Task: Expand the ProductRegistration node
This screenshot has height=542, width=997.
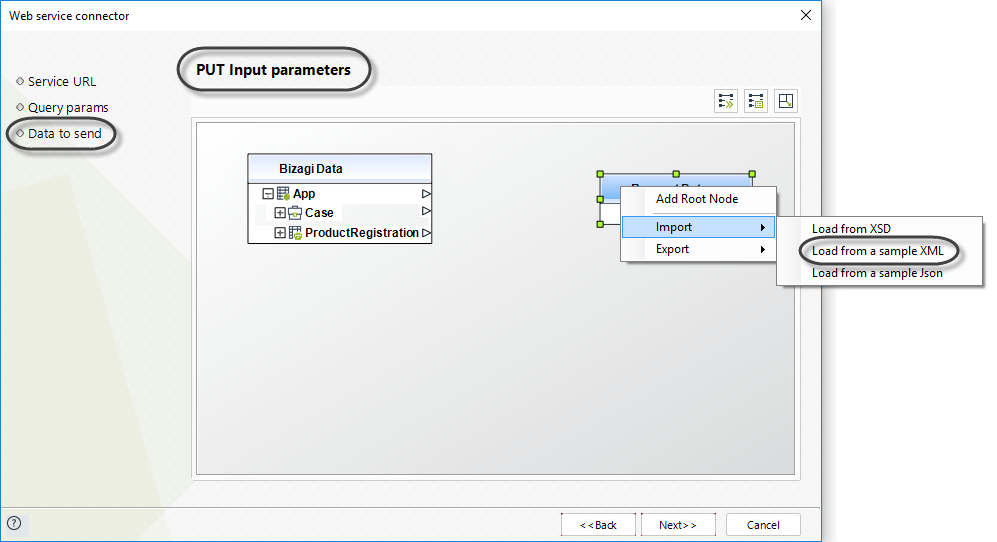Action: [x=280, y=233]
